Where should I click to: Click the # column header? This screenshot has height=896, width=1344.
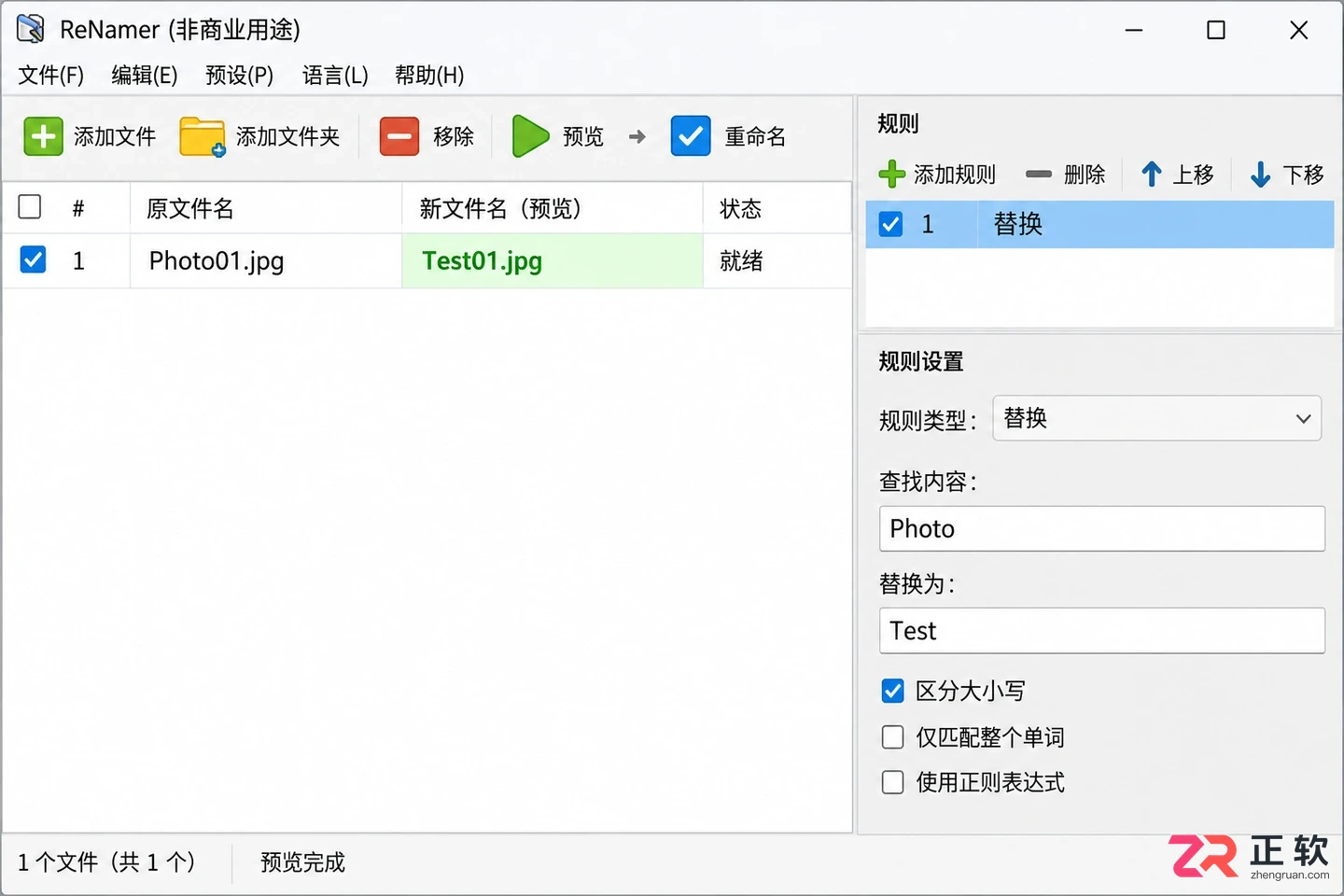point(78,208)
